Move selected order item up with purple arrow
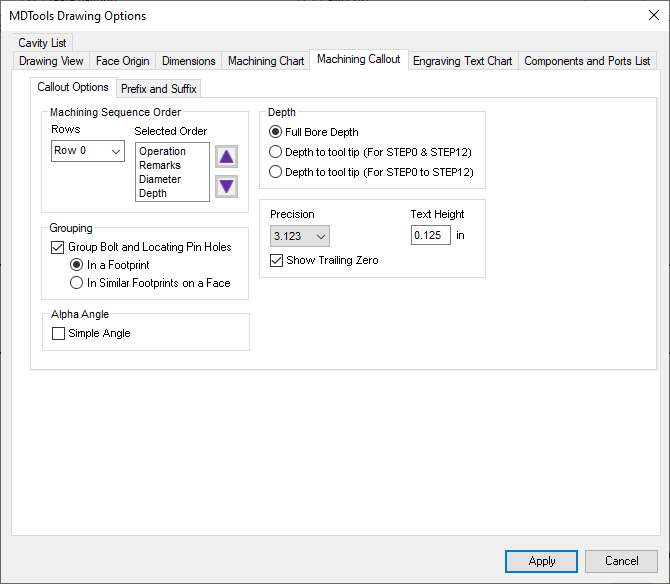Viewport: 670px width, 584px height. point(226,157)
